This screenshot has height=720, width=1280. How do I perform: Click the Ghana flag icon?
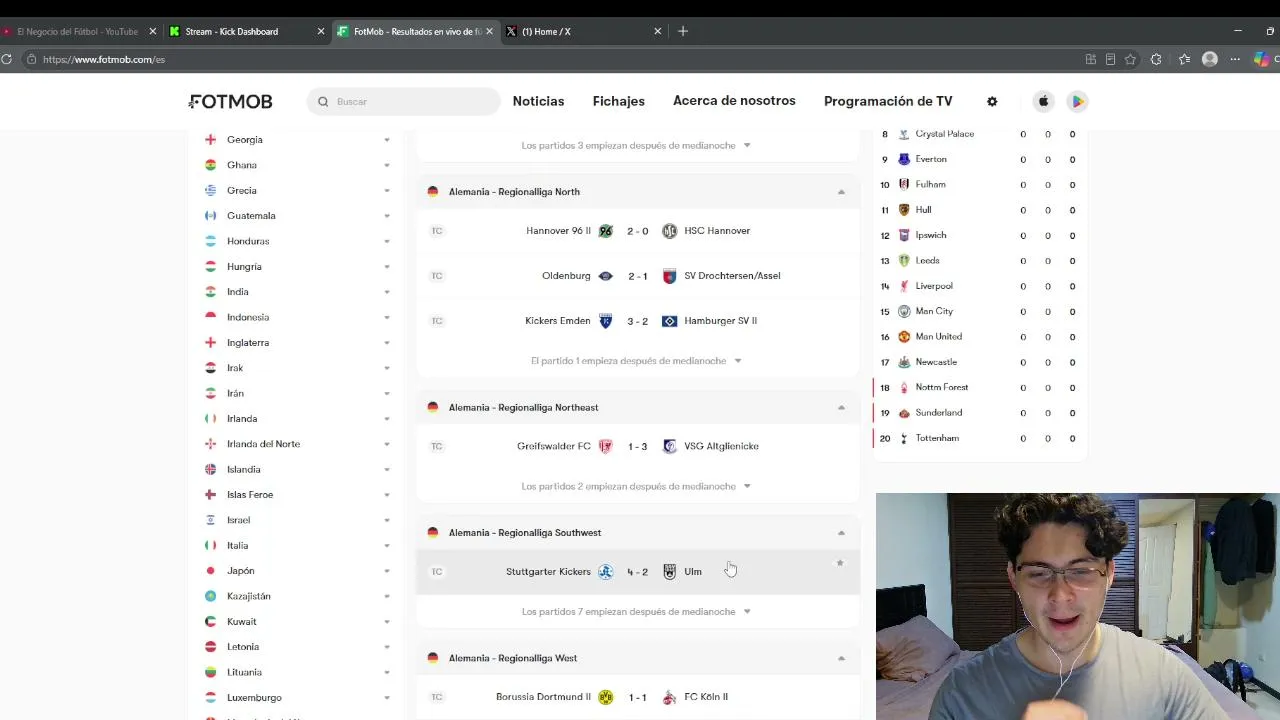click(x=210, y=165)
